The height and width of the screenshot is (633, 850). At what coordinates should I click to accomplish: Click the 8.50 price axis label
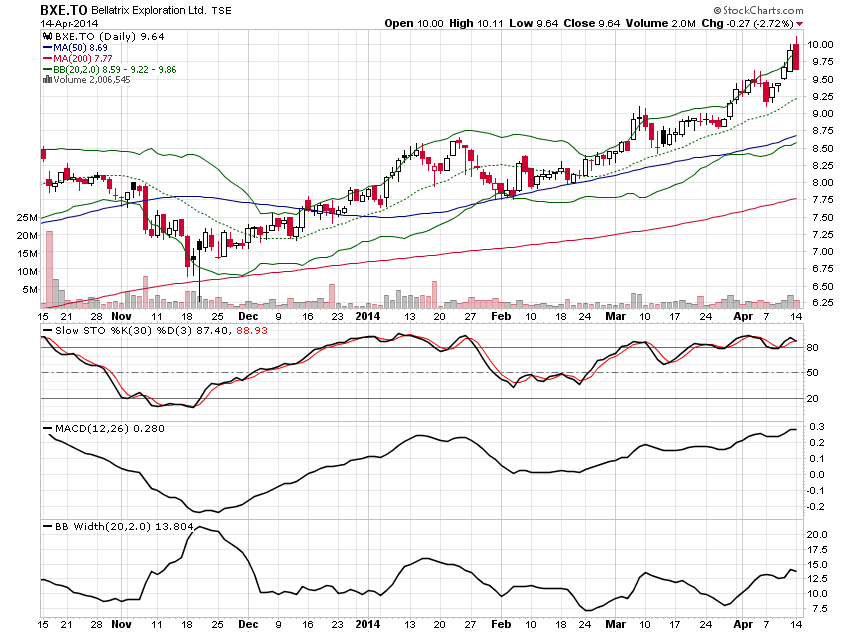[x=822, y=148]
